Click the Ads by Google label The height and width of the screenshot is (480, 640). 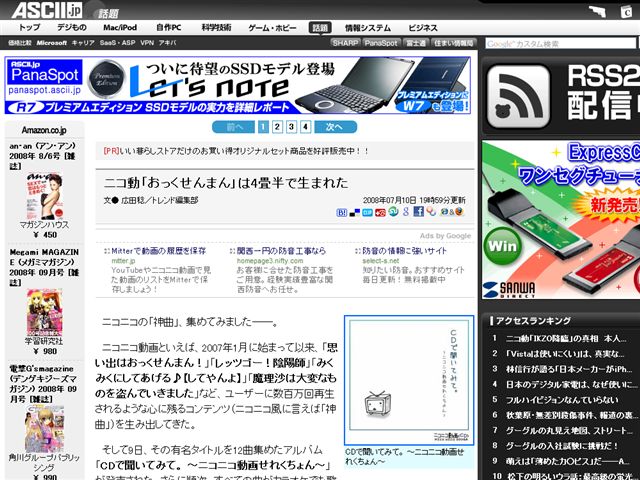click(445, 236)
